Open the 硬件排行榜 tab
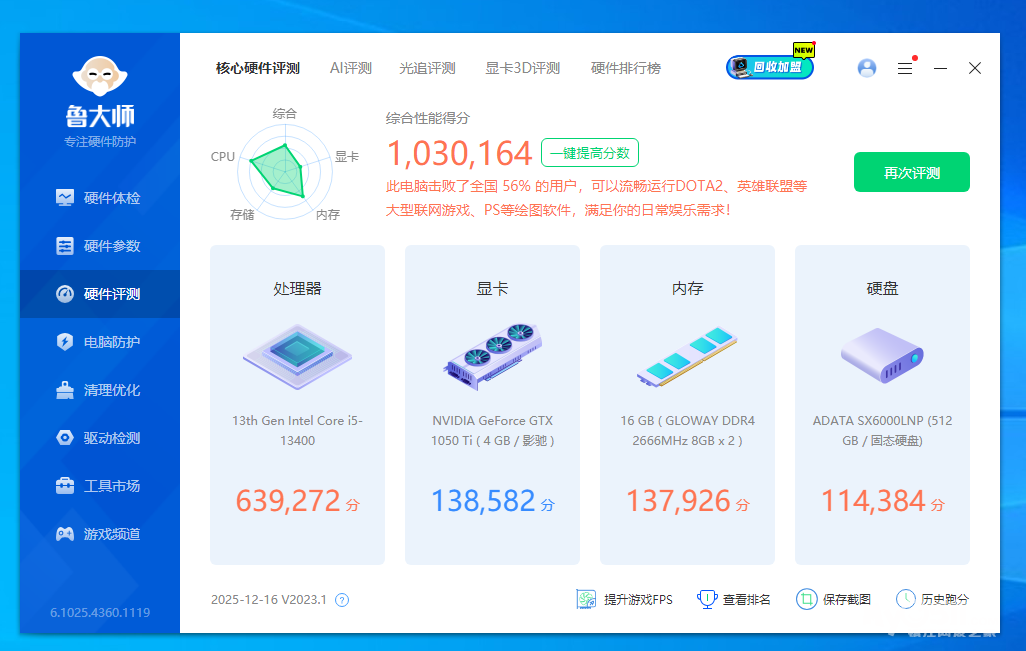Image resolution: width=1026 pixels, height=651 pixels. point(625,68)
